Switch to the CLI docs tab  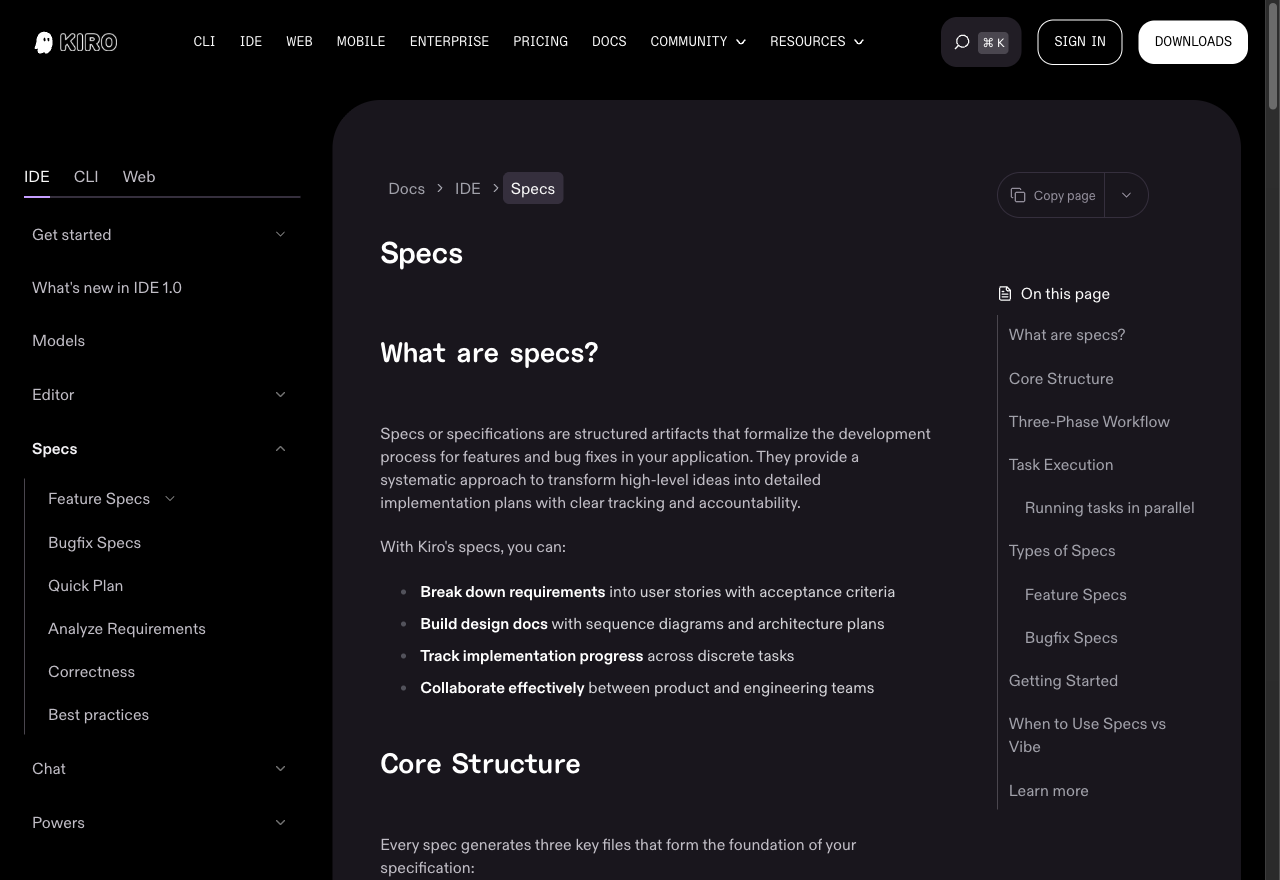86,176
